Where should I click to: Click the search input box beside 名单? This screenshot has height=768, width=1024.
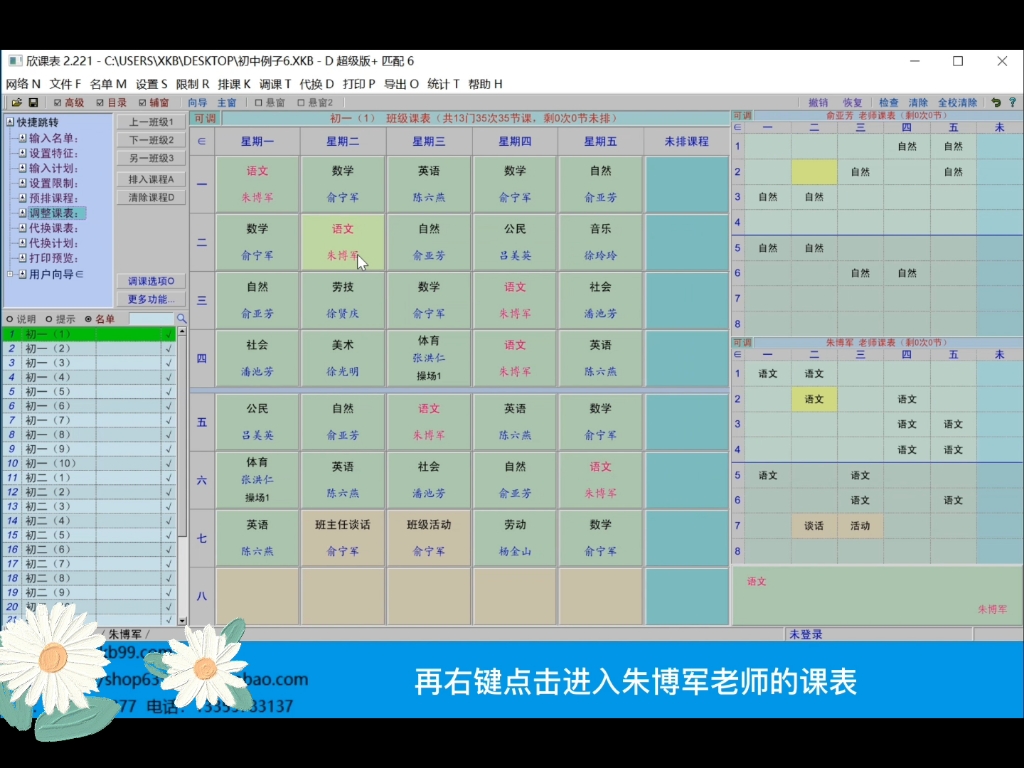tap(151, 318)
